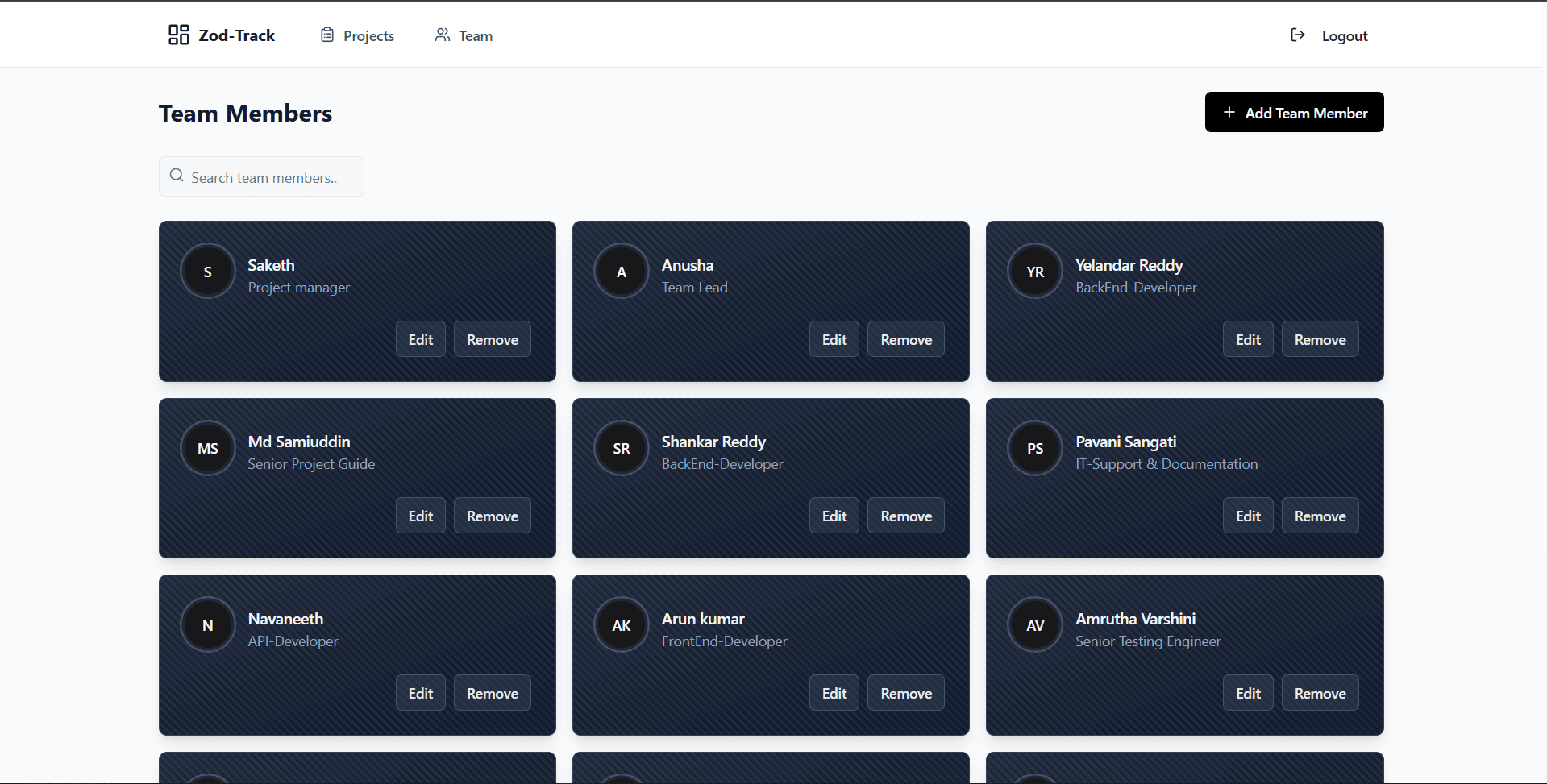
Task: Select the FrontEnd-Developer role text
Action: point(724,641)
